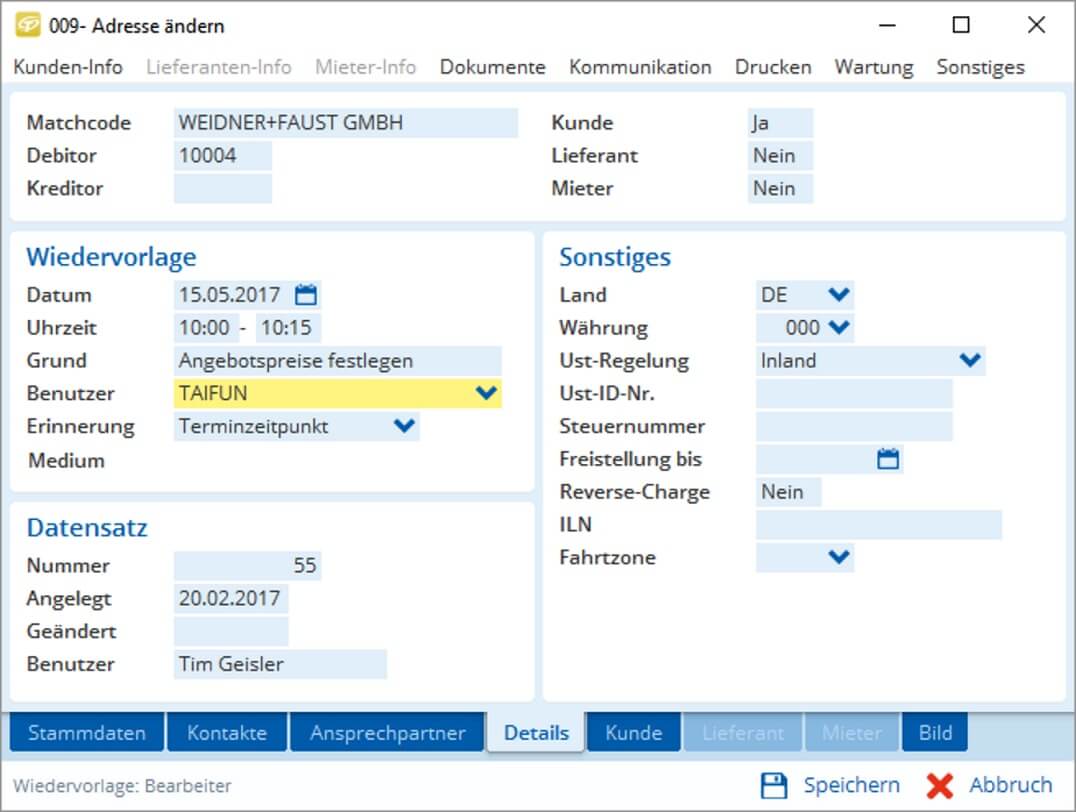Image resolution: width=1076 pixels, height=812 pixels.
Task: Switch to the Stammdaten tab
Action: 86,732
